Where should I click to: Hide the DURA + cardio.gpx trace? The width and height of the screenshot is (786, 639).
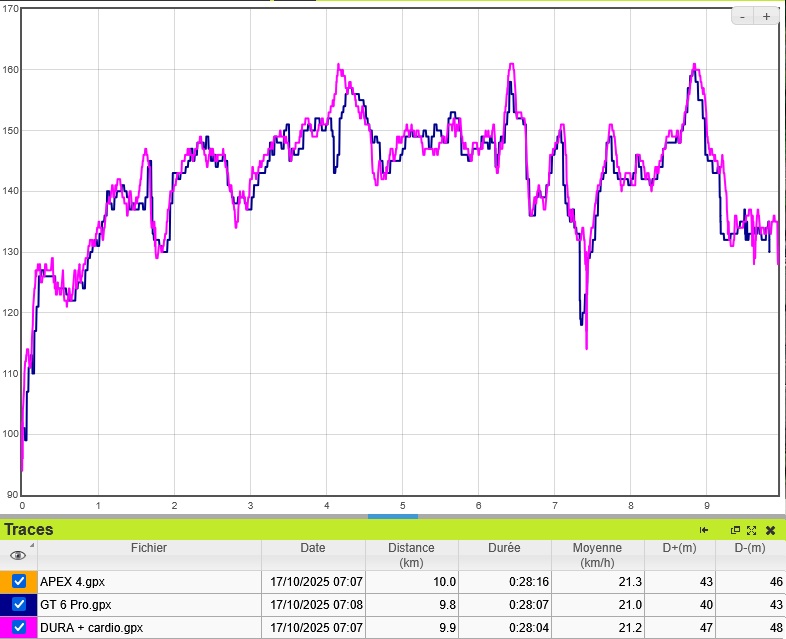pyautogui.click(x=19, y=627)
